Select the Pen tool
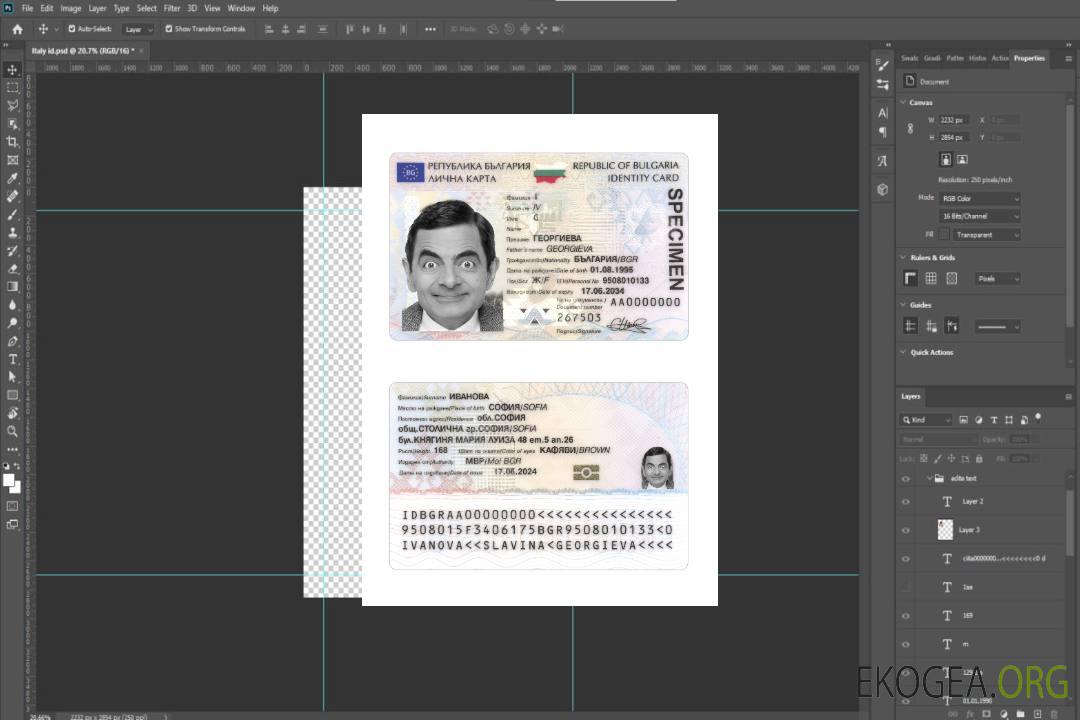 pyautogui.click(x=12, y=341)
